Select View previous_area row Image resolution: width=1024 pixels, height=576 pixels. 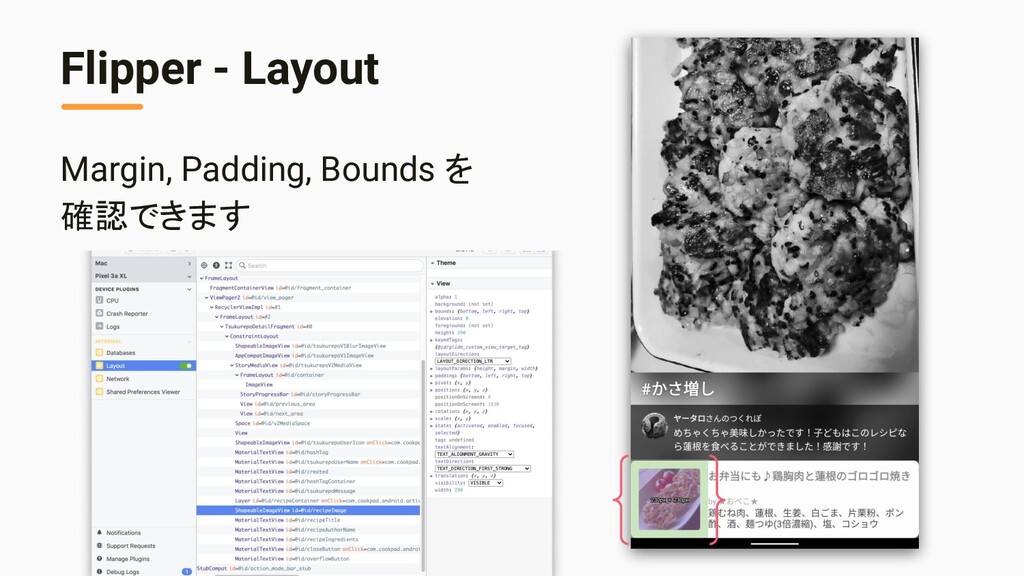[308, 404]
